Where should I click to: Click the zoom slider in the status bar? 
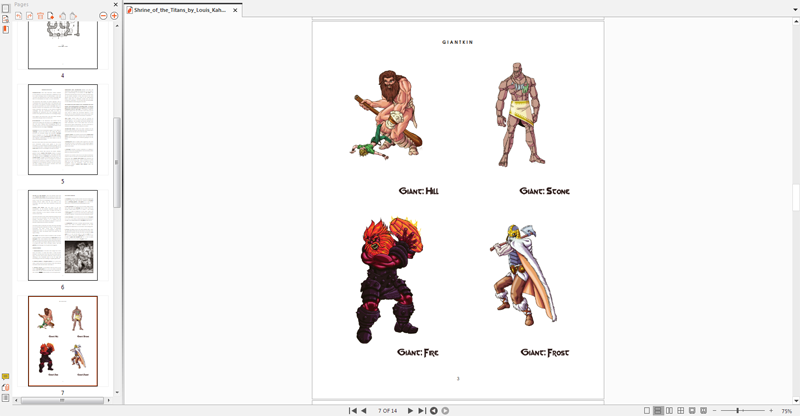(738, 411)
